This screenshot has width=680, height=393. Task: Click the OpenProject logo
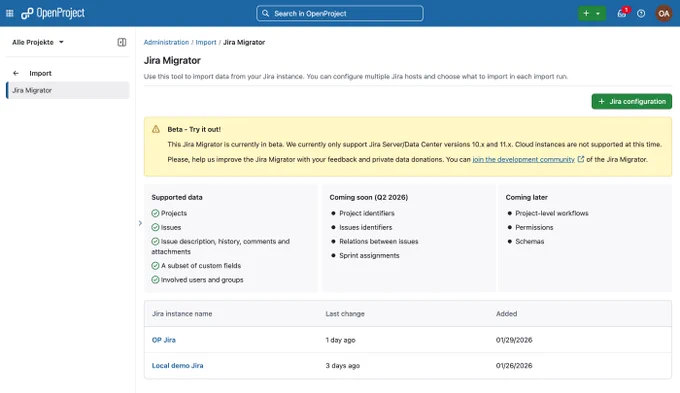[x=53, y=13]
